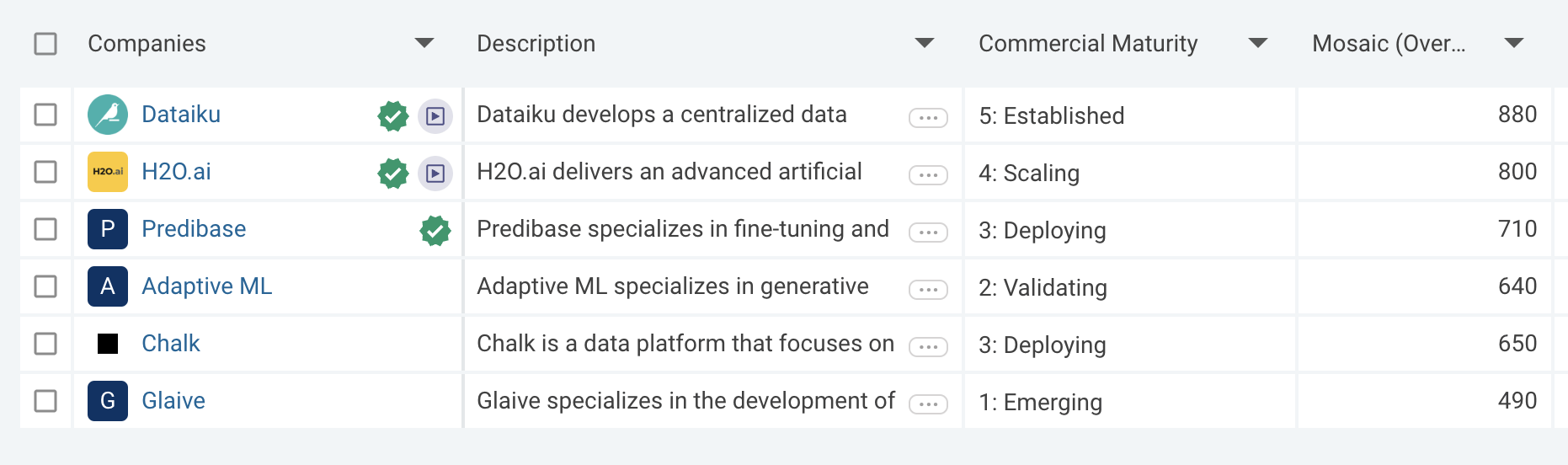The height and width of the screenshot is (465, 1568).
Task: Open the Description column dropdown arrow
Action: pyautogui.click(x=925, y=43)
